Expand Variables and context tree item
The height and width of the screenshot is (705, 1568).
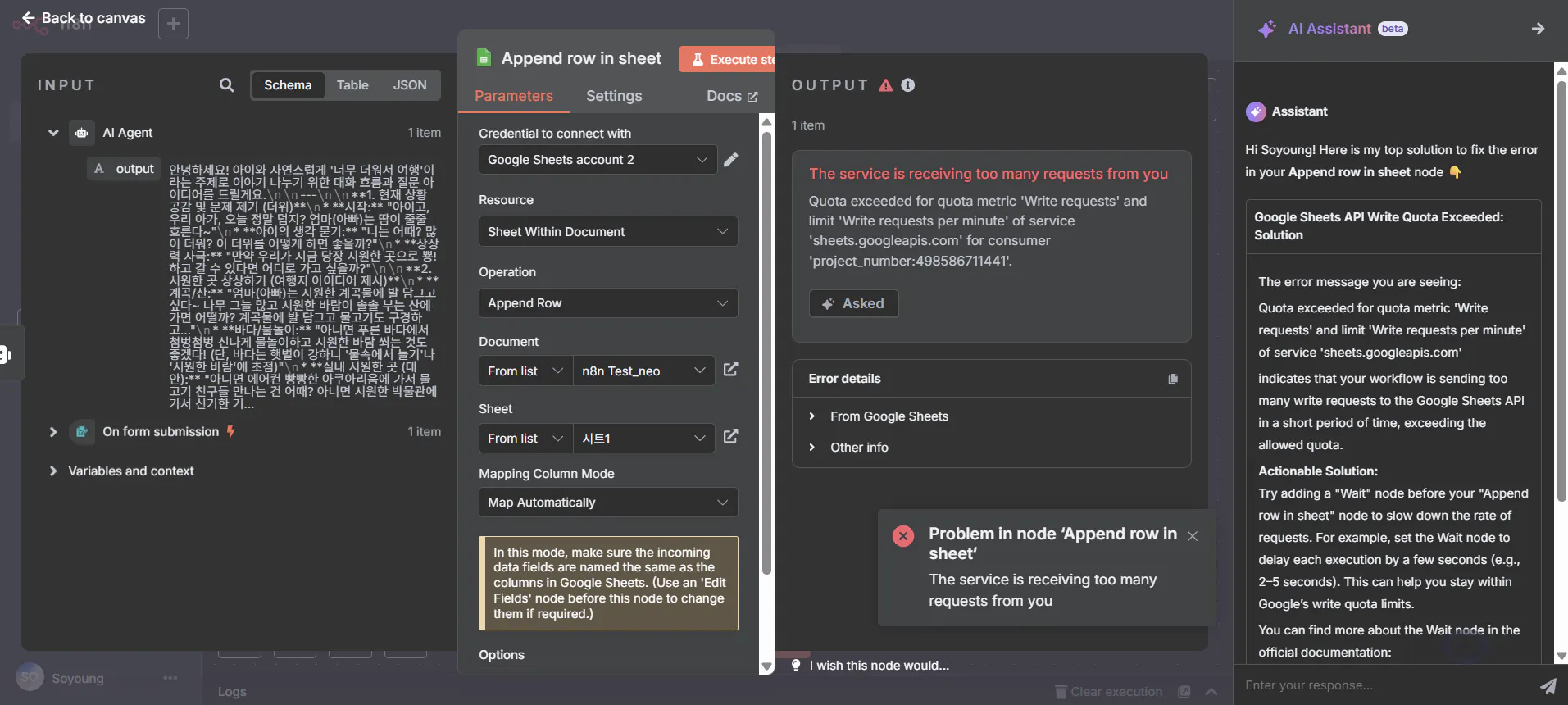click(x=130, y=471)
